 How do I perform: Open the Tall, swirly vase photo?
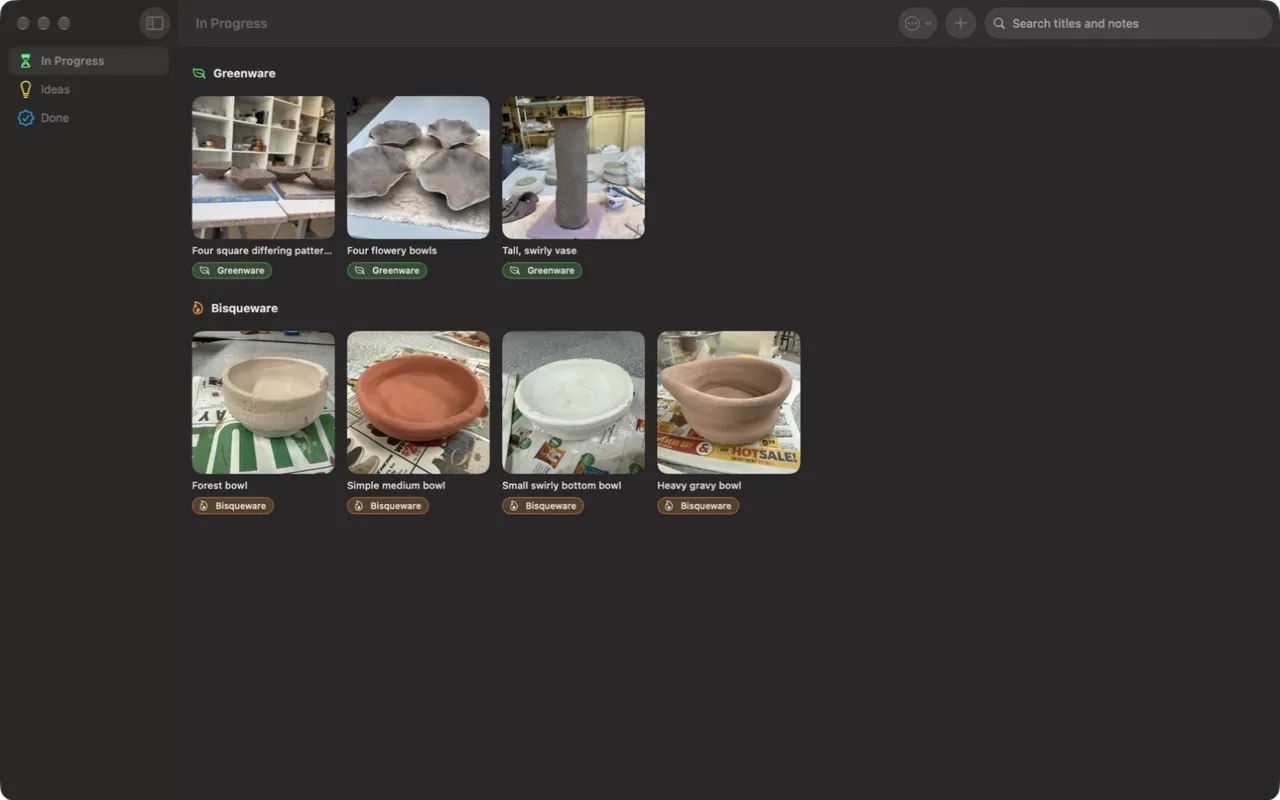[573, 167]
